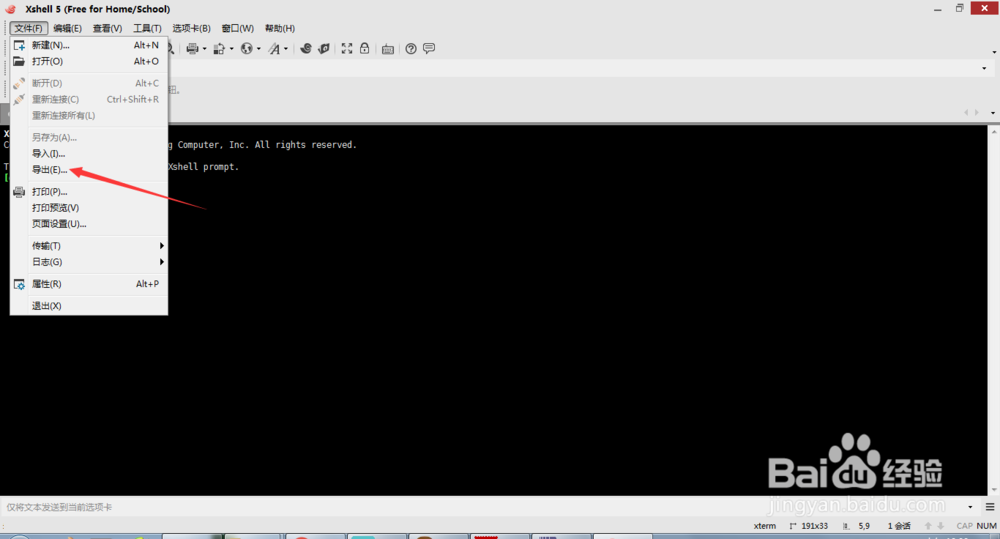Expand the font icon's dropdown arrow
Image resolution: width=1000 pixels, height=539 pixels.
(x=286, y=48)
